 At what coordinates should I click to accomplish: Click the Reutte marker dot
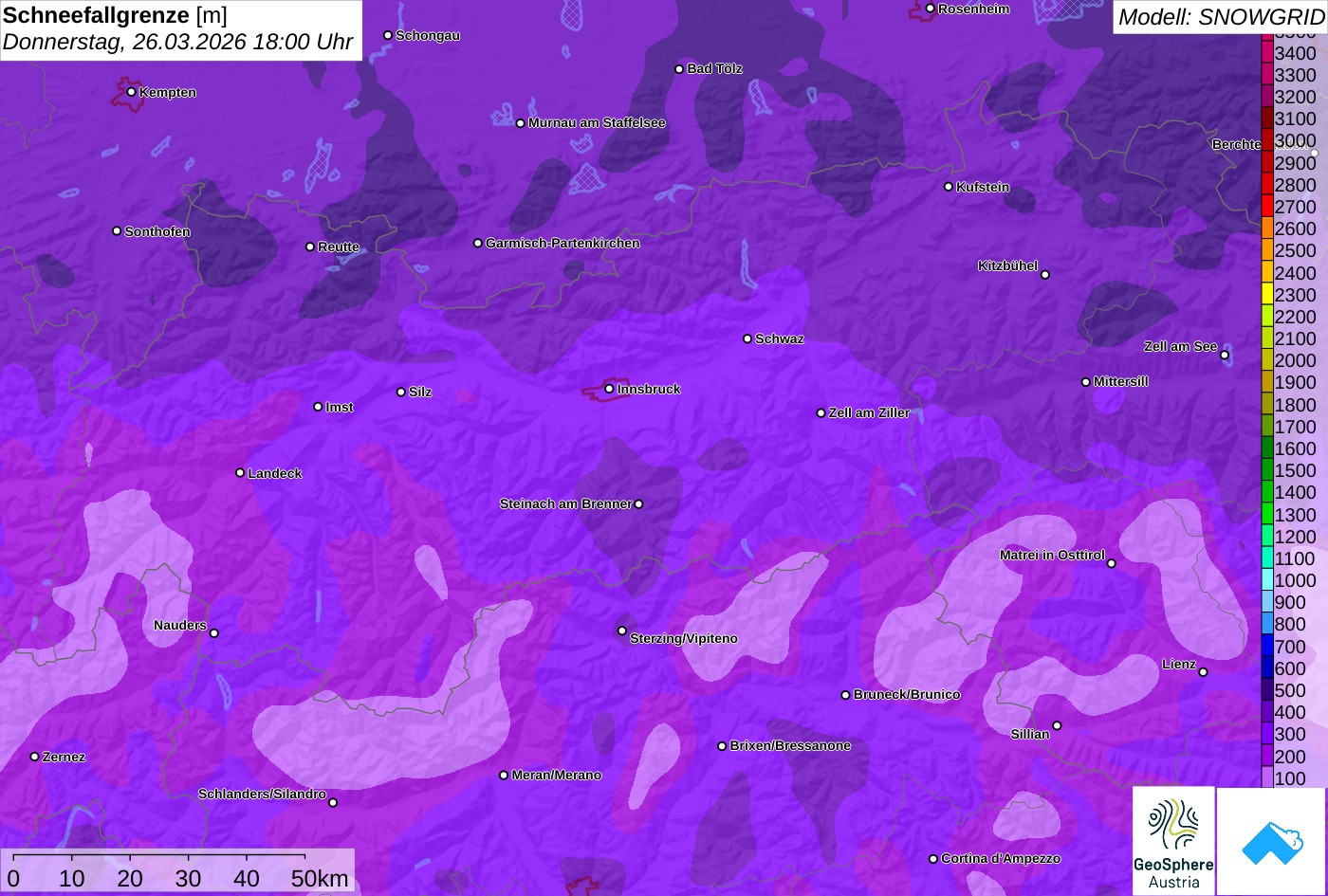tap(309, 247)
